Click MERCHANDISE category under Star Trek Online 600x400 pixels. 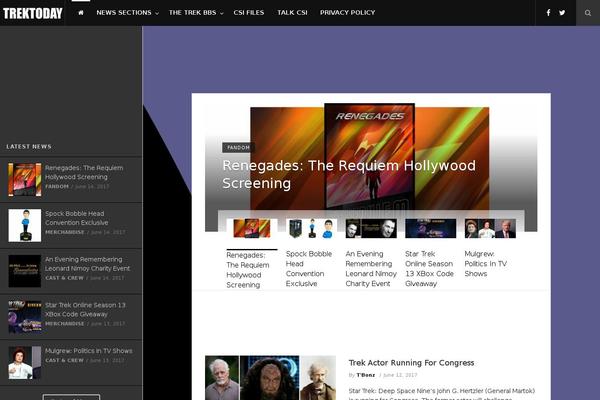(65, 323)
